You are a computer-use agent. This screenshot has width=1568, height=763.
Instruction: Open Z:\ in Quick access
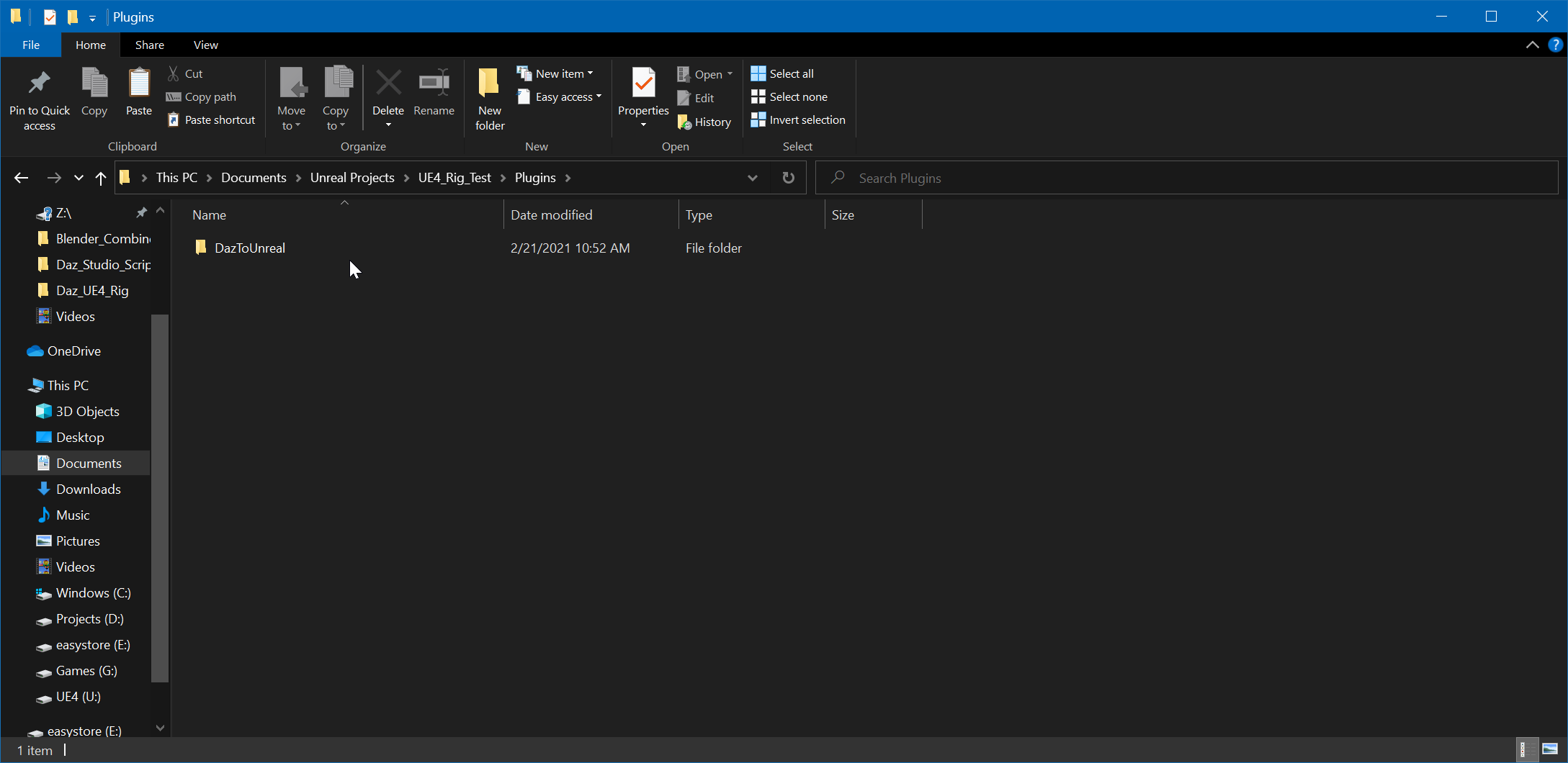click(x=63, y=212)
